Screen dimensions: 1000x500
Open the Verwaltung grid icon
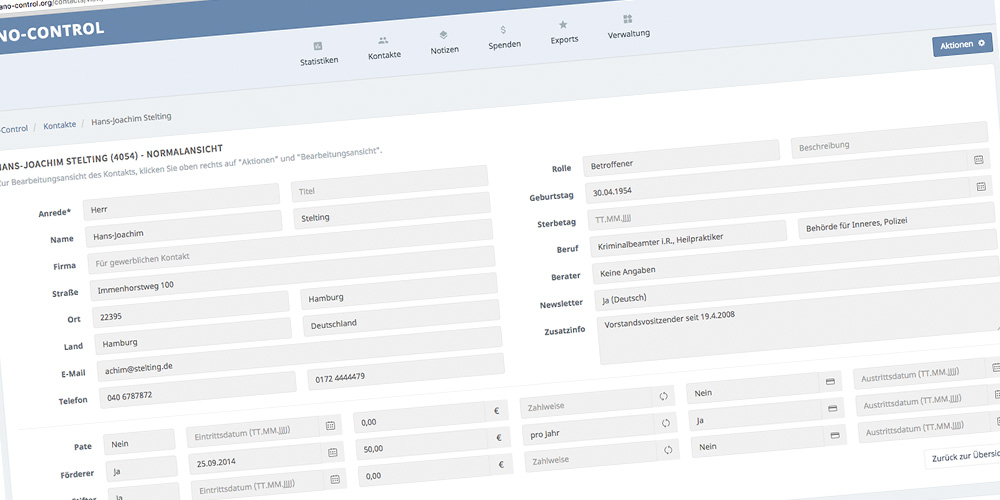click(628, 19)
